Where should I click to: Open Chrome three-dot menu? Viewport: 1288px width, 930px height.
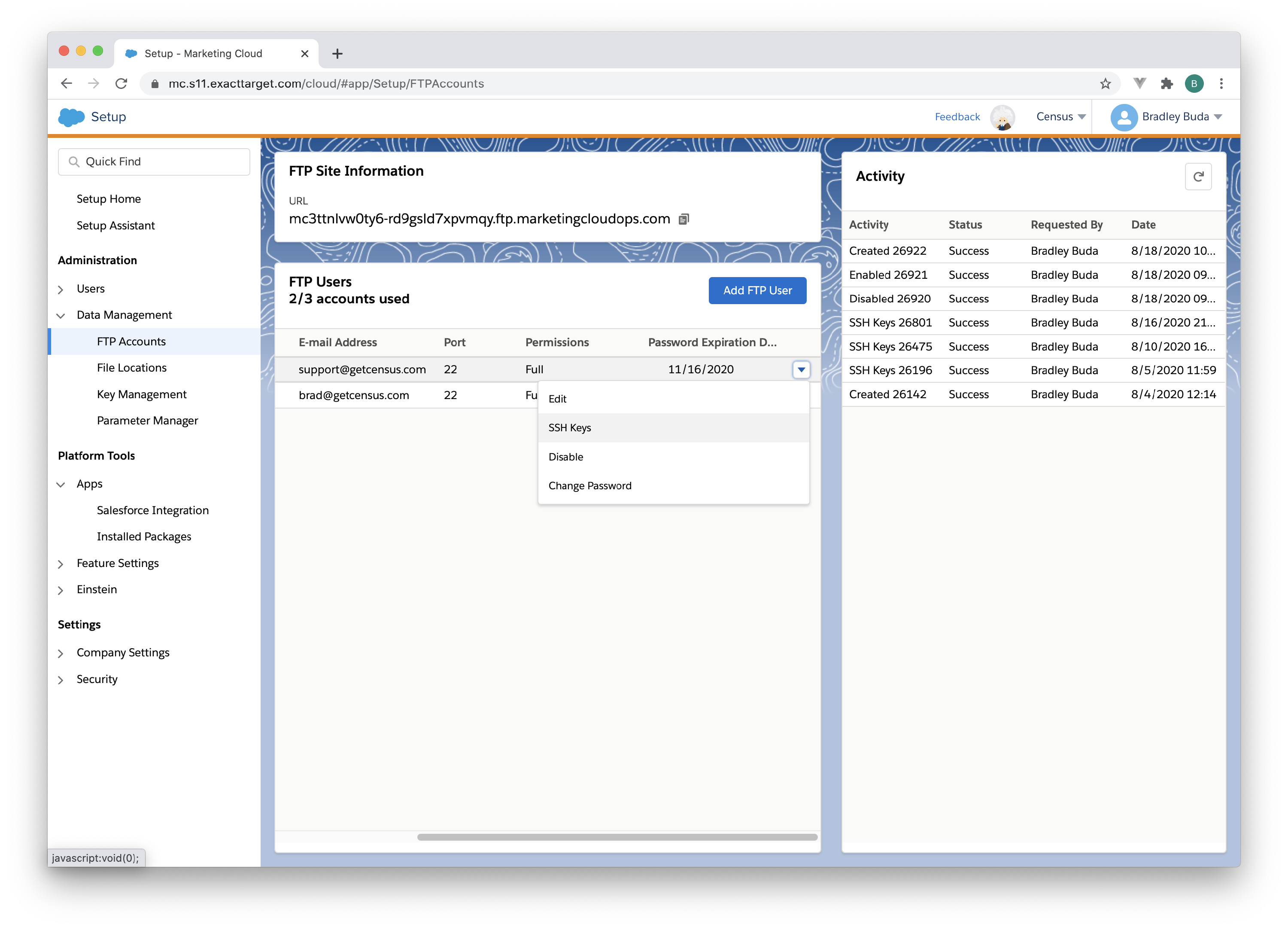[1221, 84]
